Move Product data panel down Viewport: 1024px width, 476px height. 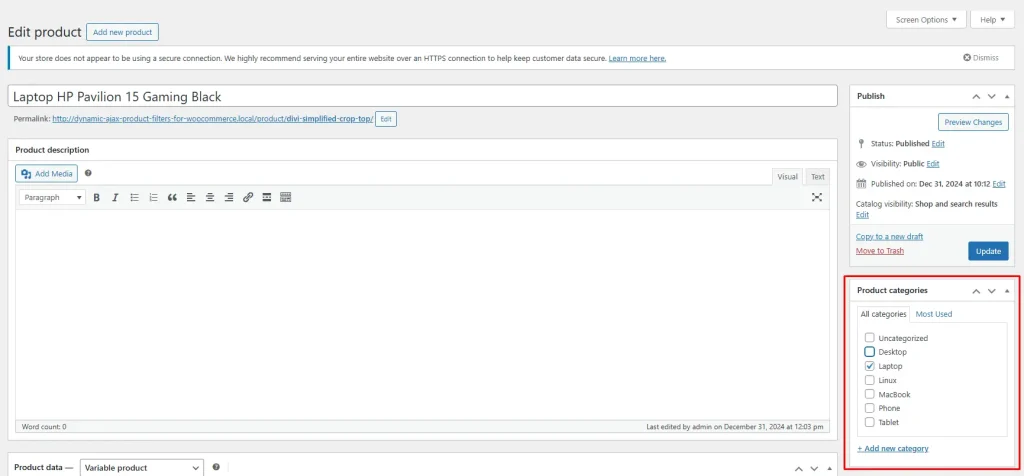[x=814, y=469]
